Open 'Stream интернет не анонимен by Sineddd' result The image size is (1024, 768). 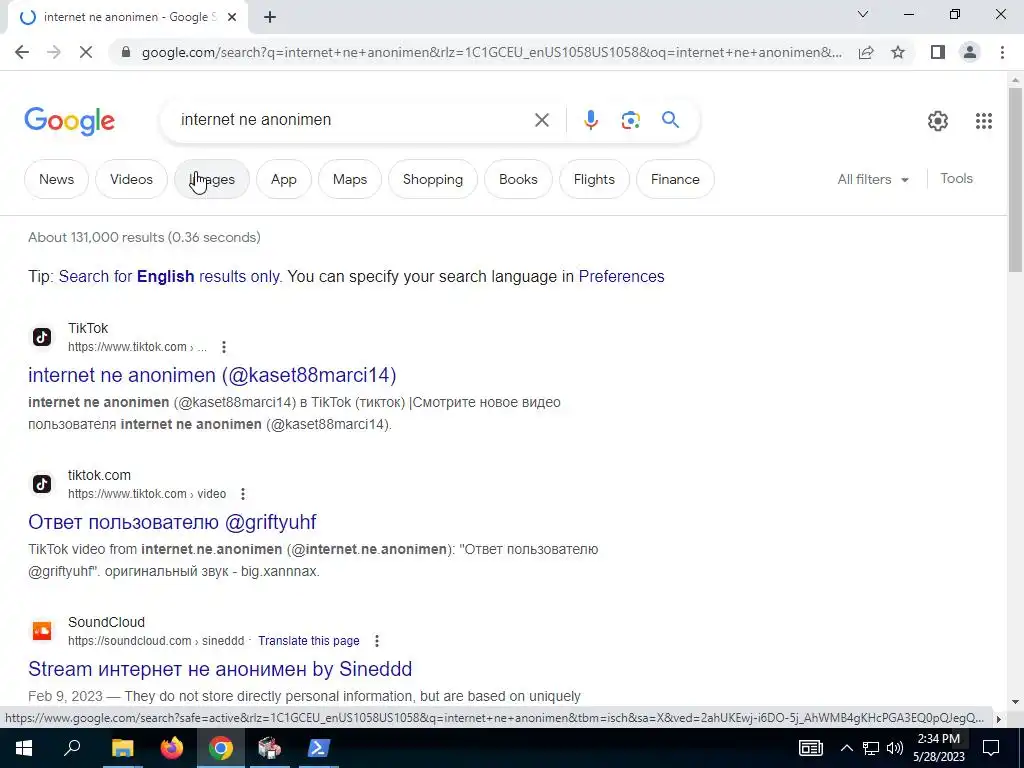point(220,669)
